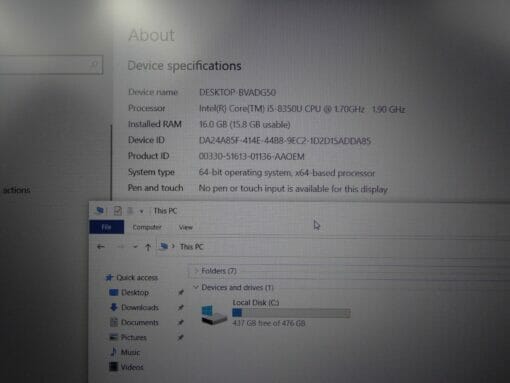
Task: Click the pin icon beside Downloads
Action: 180,307
